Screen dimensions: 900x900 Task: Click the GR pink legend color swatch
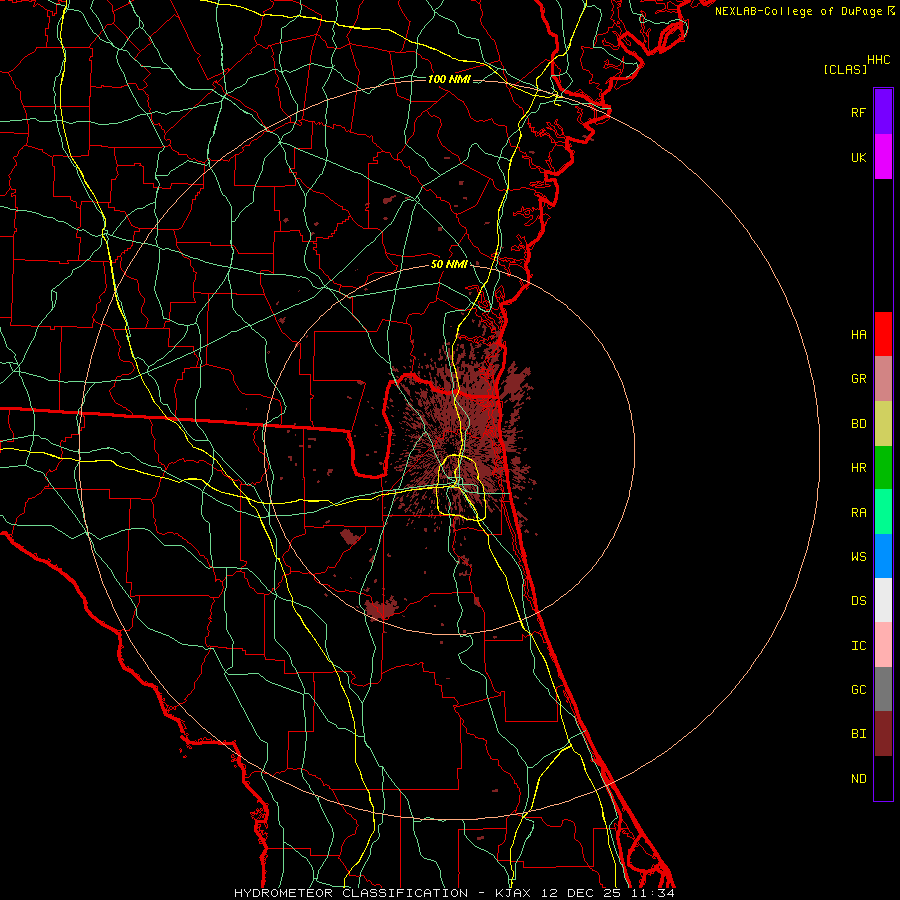[x=883, y=379]
